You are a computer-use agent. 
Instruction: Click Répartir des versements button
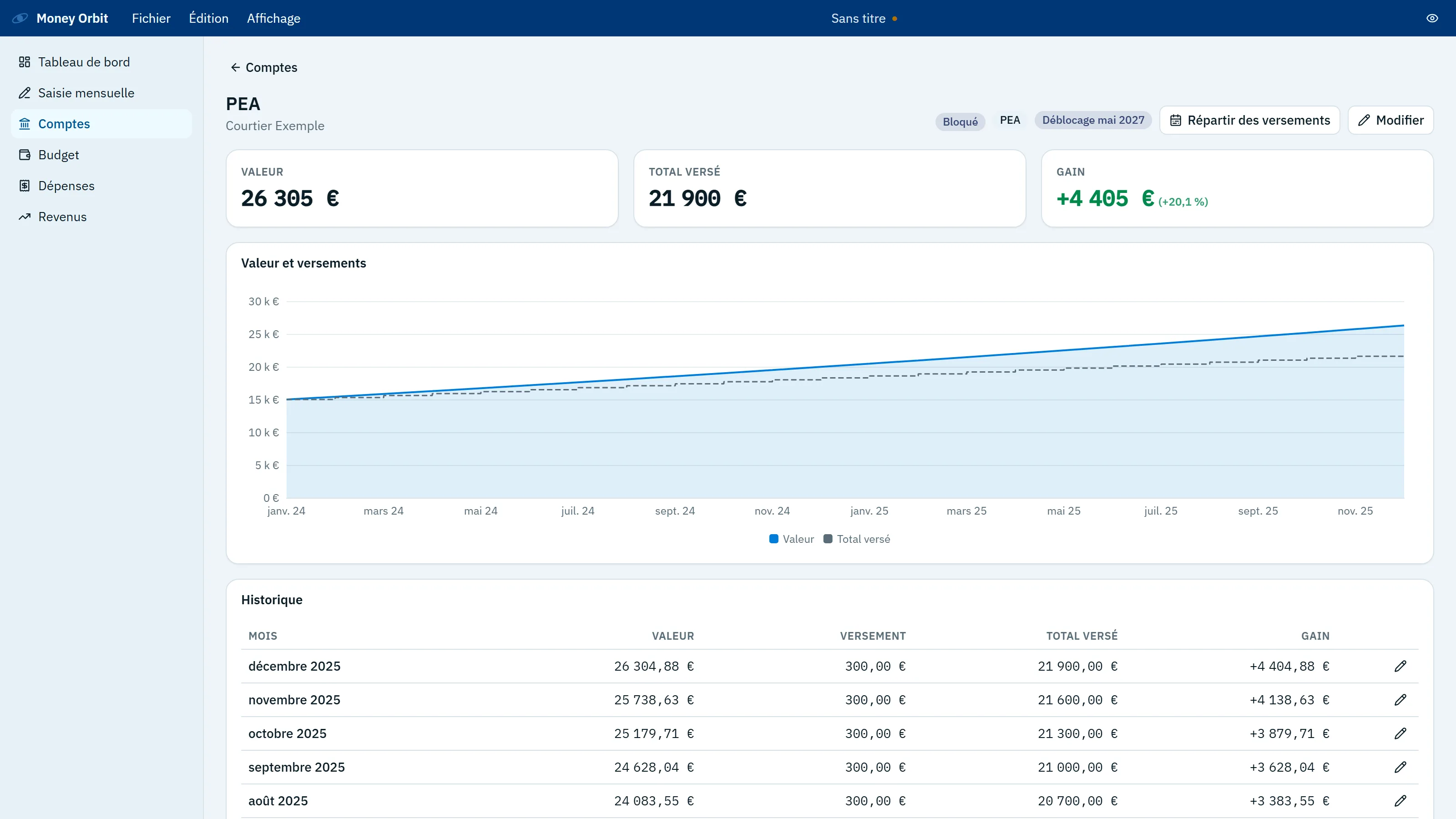[x=1249, y=120]
